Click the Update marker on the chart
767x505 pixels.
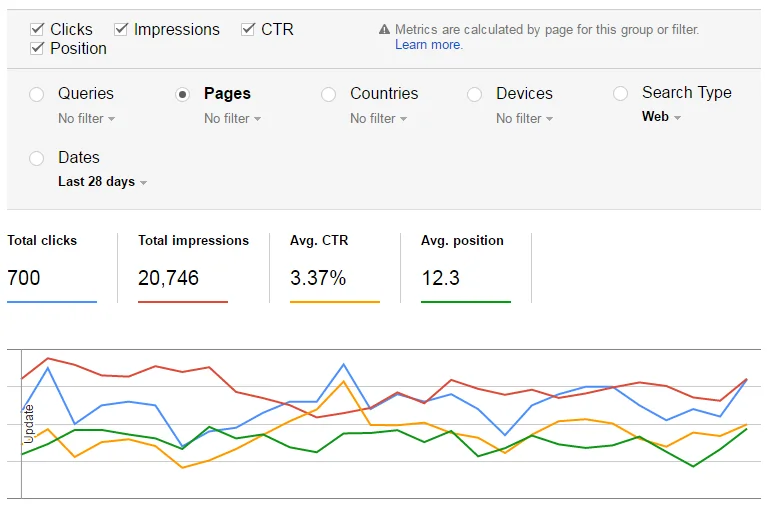coord(29,424)
